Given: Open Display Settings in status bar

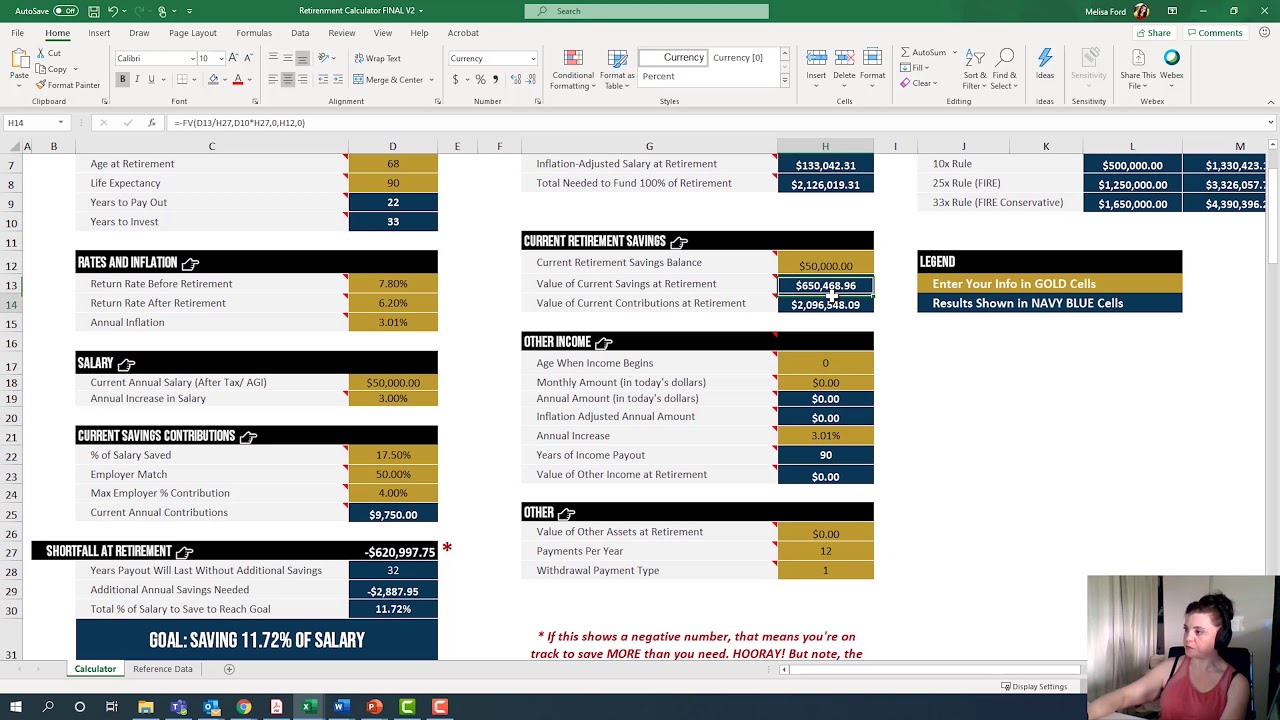Looking at the screenshot, I should [1034, 687].
